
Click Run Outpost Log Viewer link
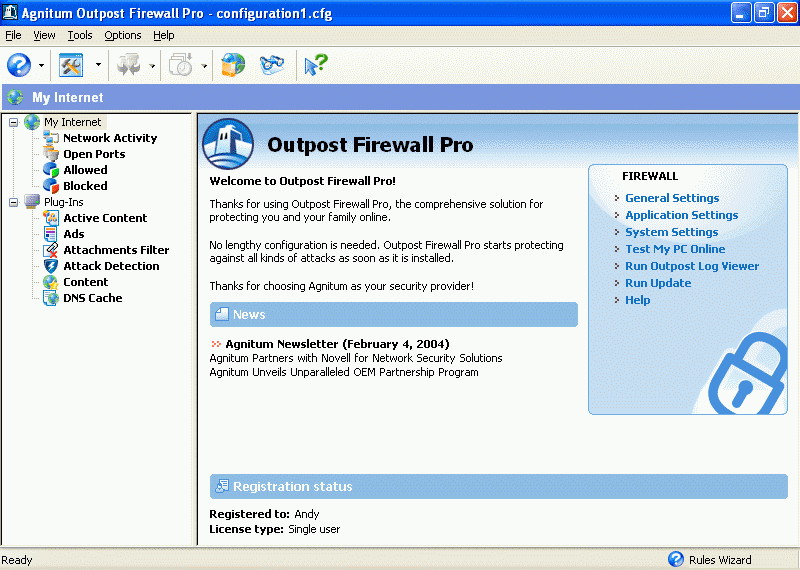click(692, 266)
